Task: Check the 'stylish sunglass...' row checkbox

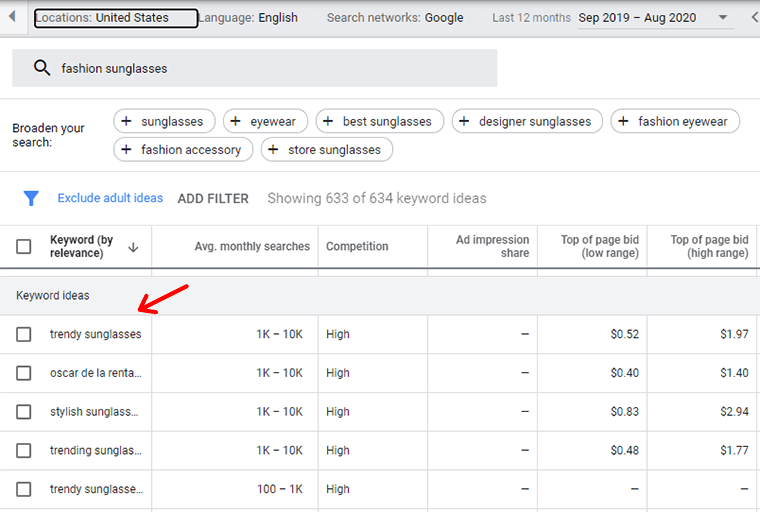Action: point(23,412)
